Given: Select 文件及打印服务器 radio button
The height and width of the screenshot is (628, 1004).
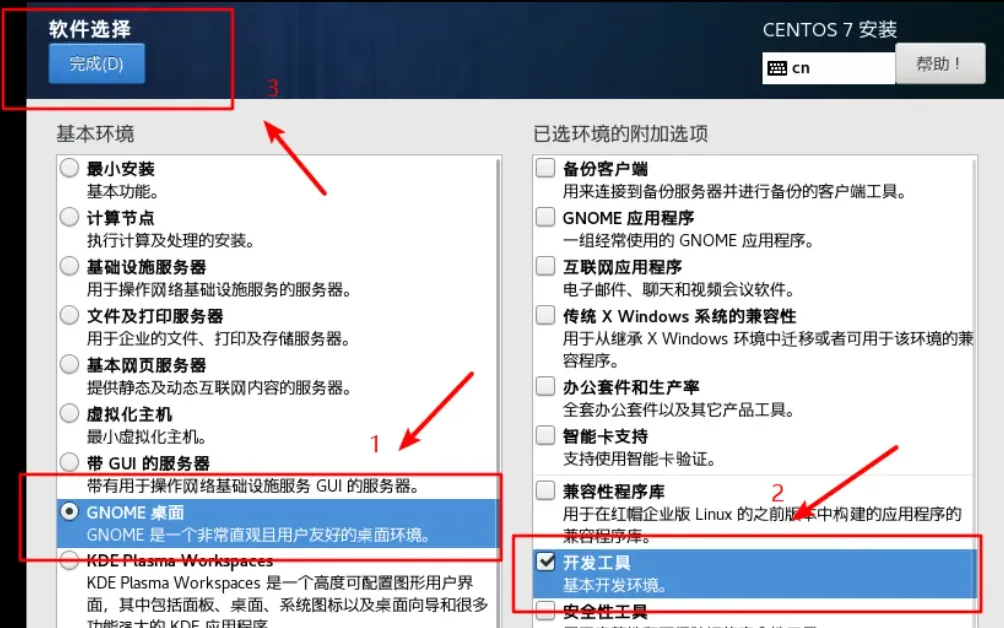Looking at the screenshot, I should pos(69,316).
